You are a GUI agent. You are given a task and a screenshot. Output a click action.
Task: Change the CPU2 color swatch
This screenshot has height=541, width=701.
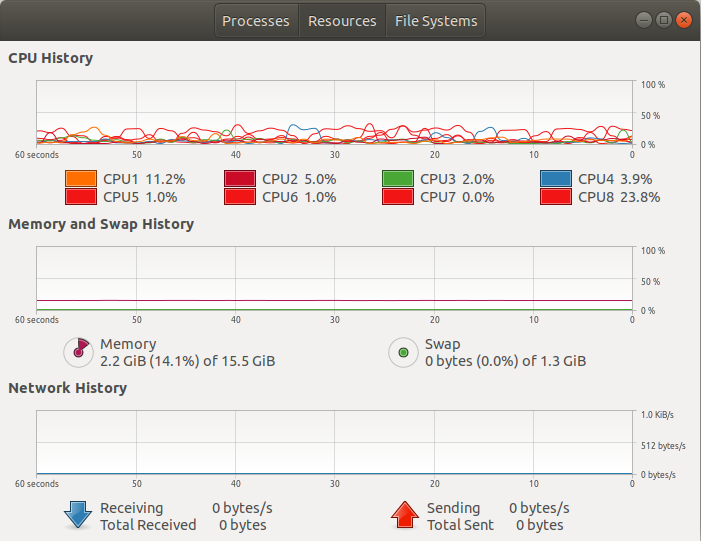[x=239, y=179]
